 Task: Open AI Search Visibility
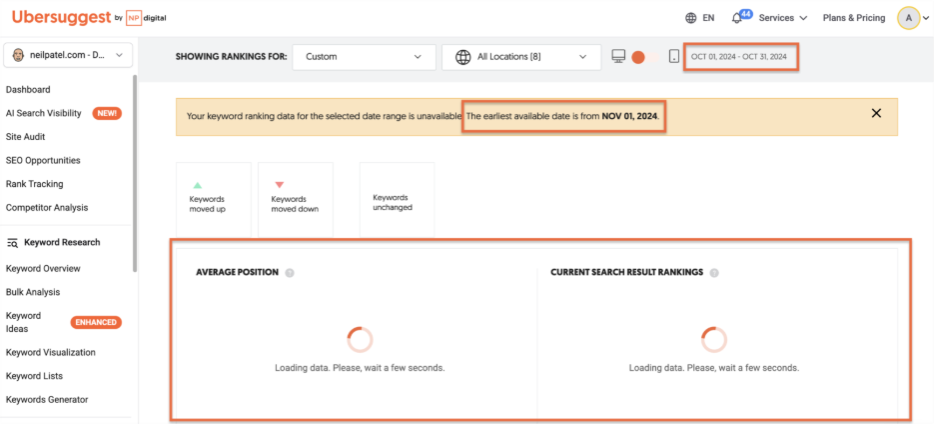[44, 113]
